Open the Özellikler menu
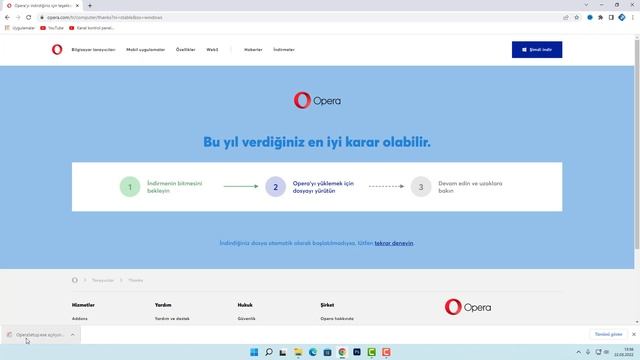Image resolution: width=640 pixels, height=360 pixels. [x=186, y=49]
